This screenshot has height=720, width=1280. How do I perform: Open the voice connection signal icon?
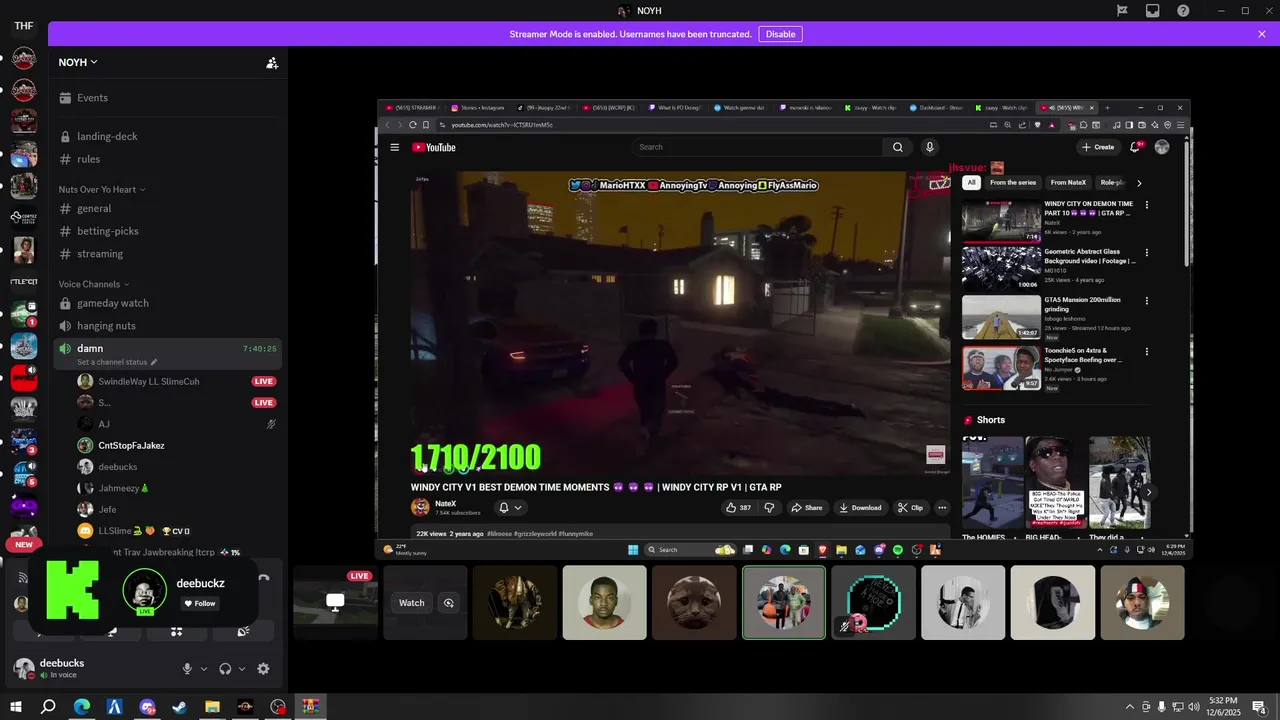[x=23, y=578]
